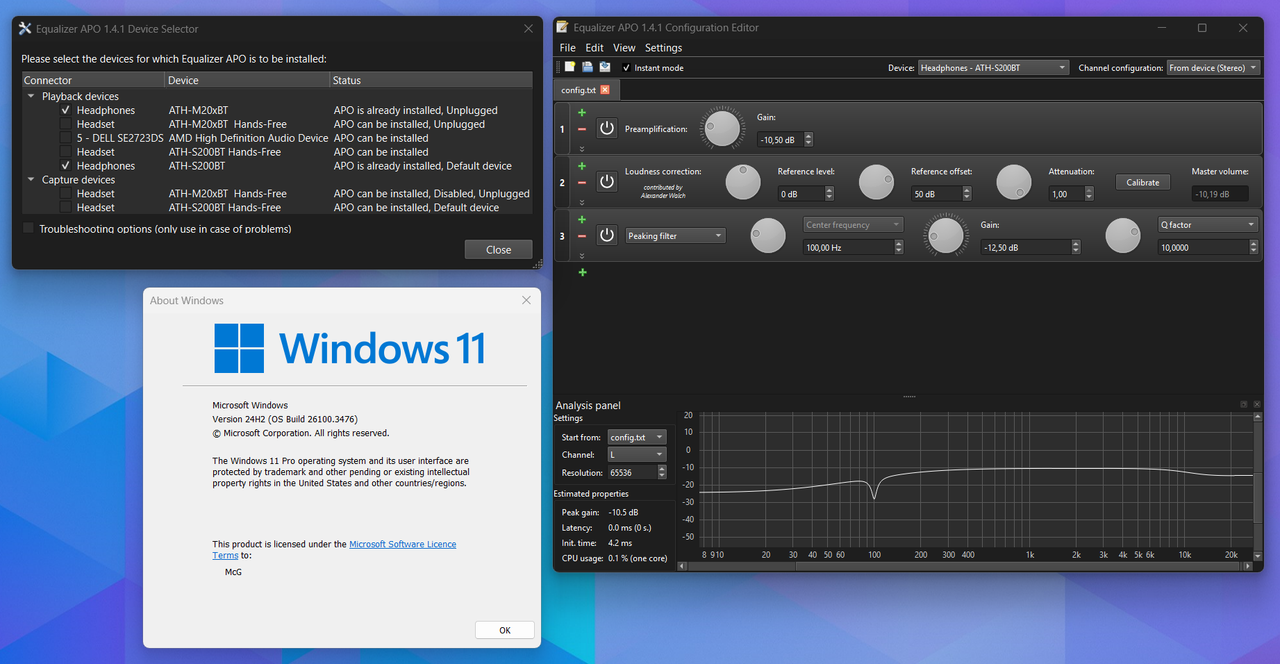Viewport: 1280px width, 664px height.
Task: Click wrench icon in Device Selector title bar
Action: (26, 29)
